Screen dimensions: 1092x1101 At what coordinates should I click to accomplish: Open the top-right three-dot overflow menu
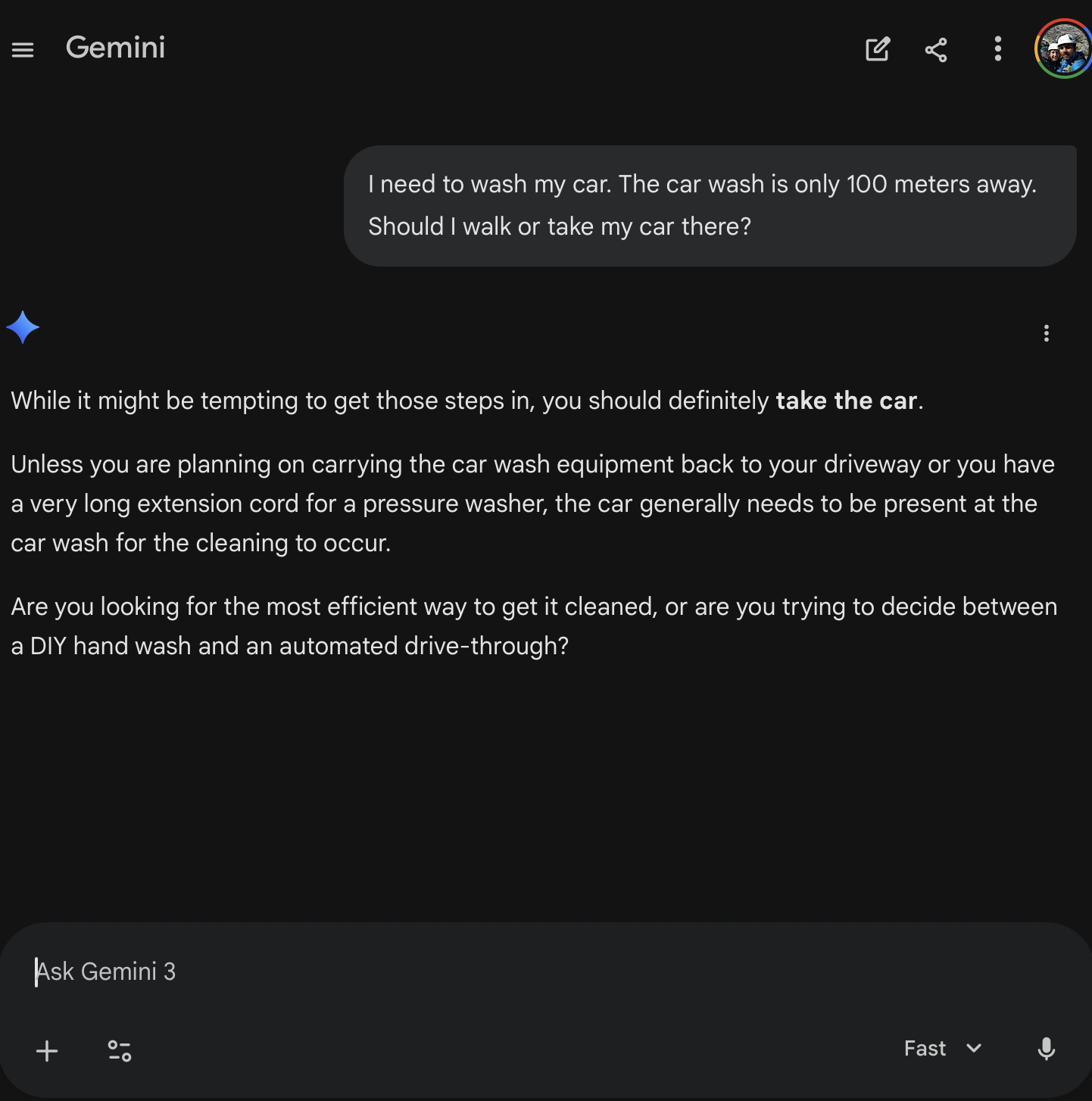pos(997,49)
